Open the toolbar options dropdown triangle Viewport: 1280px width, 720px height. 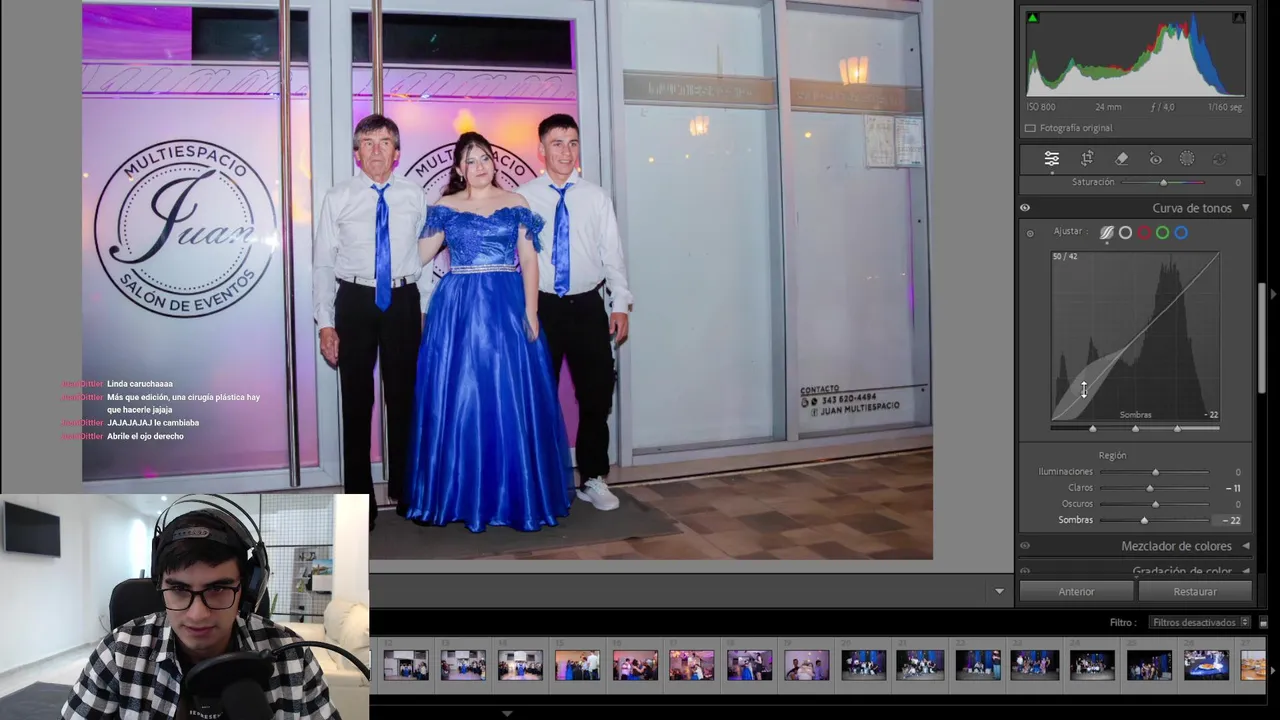999,592
